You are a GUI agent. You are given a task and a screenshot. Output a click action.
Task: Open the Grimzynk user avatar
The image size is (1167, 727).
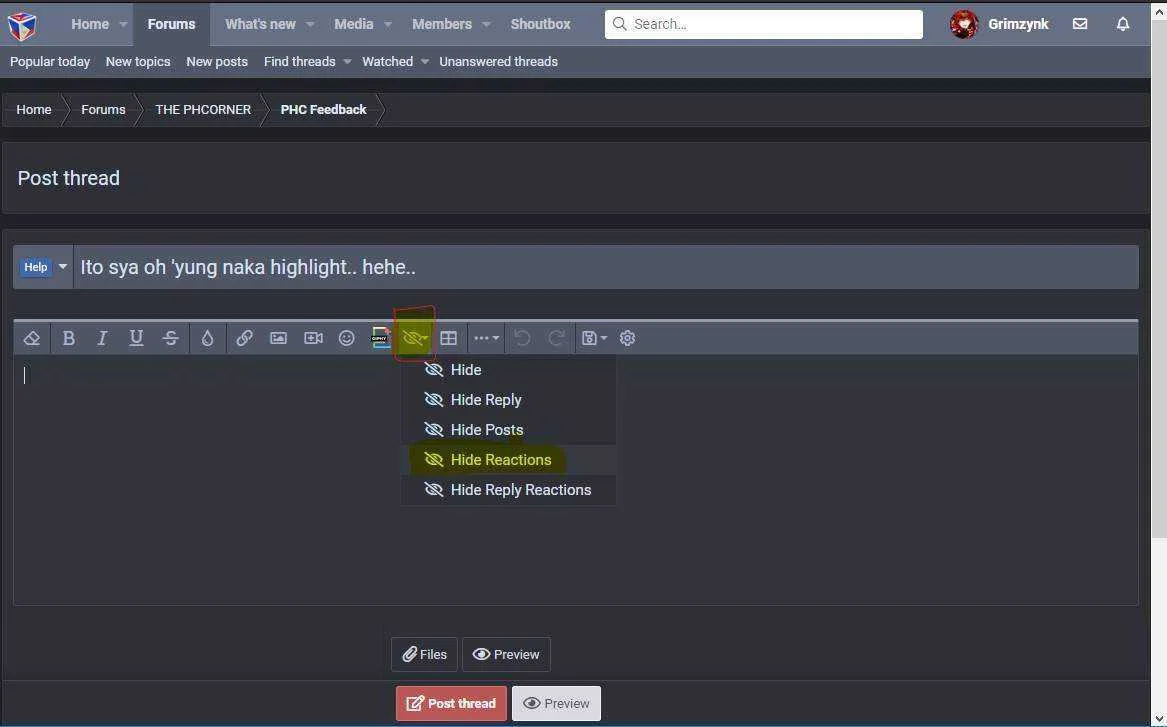964,25
